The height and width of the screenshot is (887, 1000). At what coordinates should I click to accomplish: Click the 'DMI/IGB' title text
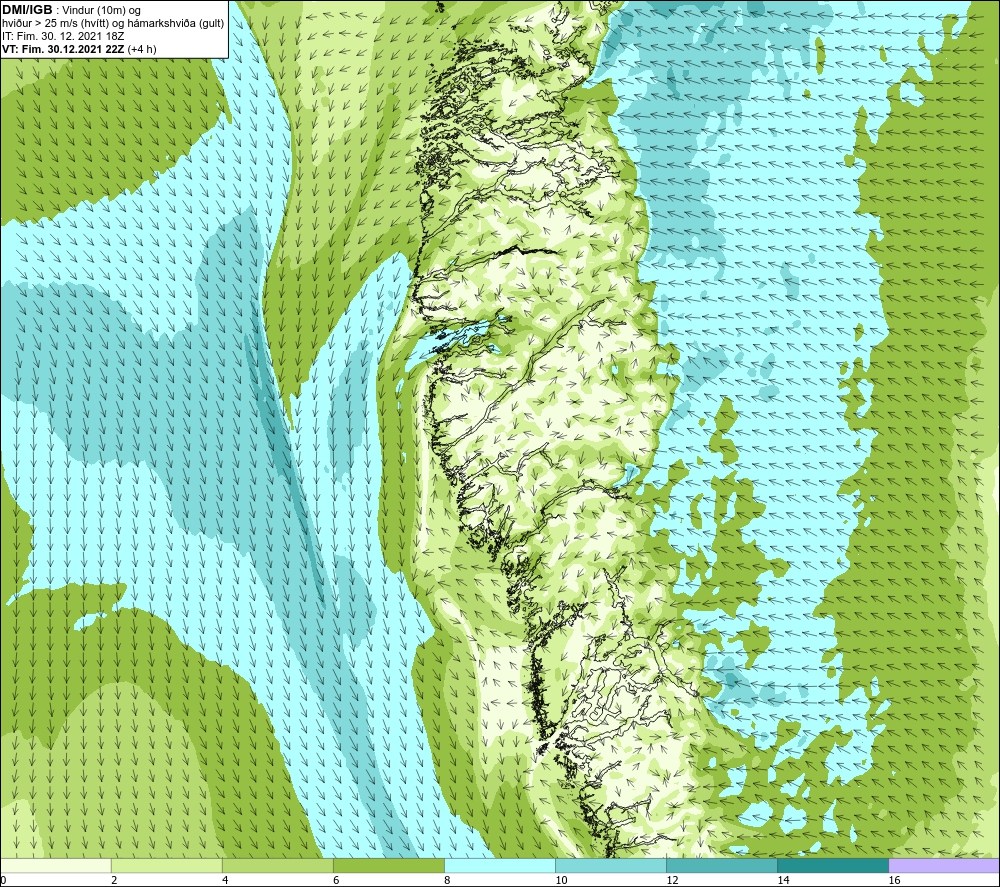[27, 10]
